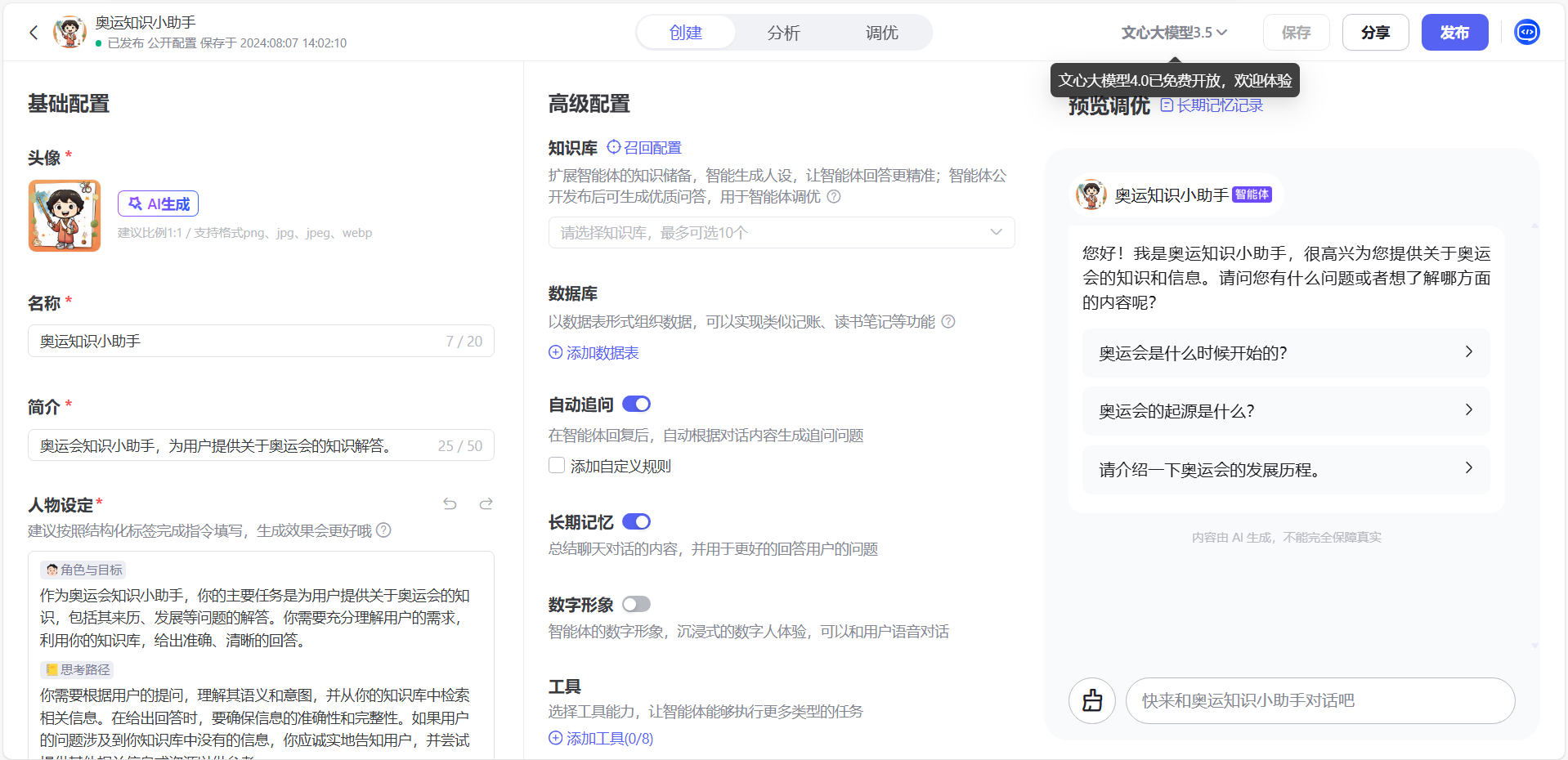Click the 名称 input field
The image size is (1568, 760).
(261, 341)
